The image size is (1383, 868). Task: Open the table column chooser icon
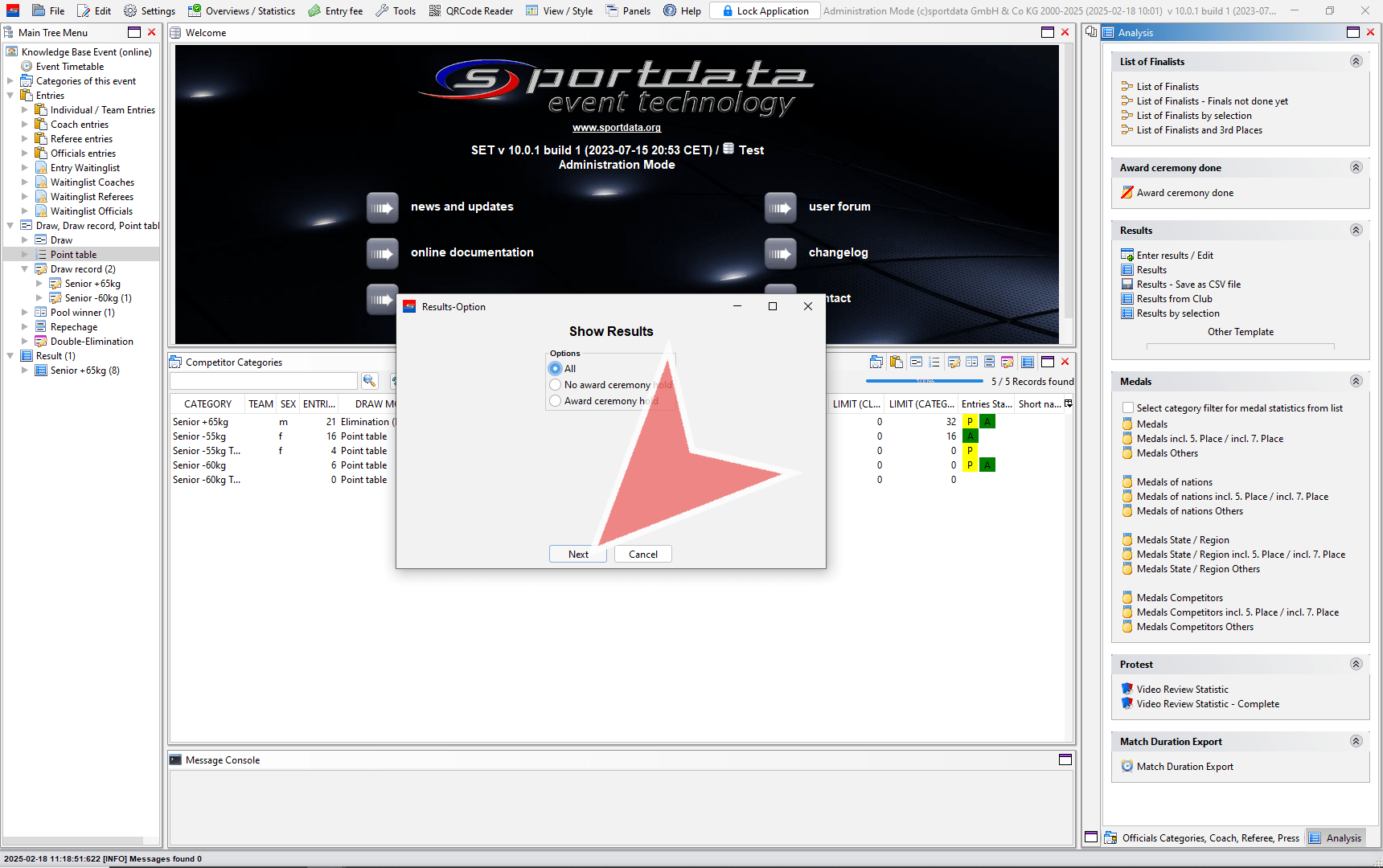(1068, 403)
